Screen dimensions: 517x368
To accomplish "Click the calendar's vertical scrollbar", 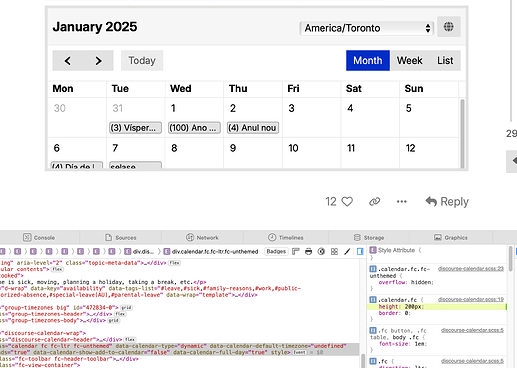I will pyautogui.click(x=462, y=133).
